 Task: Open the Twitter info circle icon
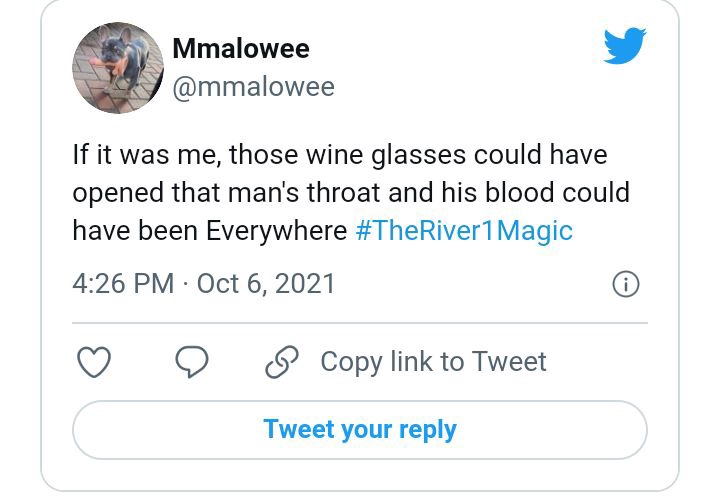tap(625, 284)
